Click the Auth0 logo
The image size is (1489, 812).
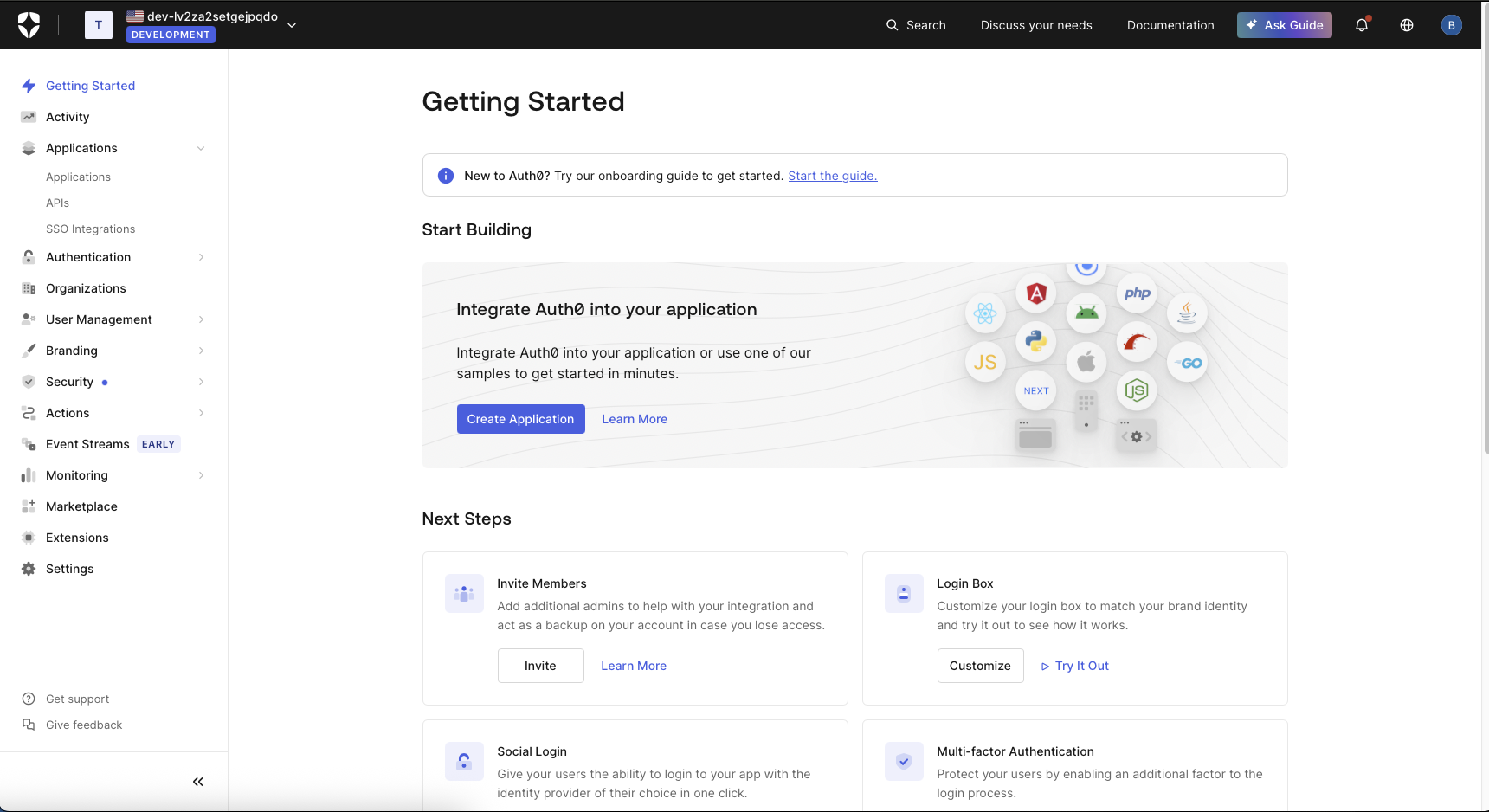tap(29, 24)
